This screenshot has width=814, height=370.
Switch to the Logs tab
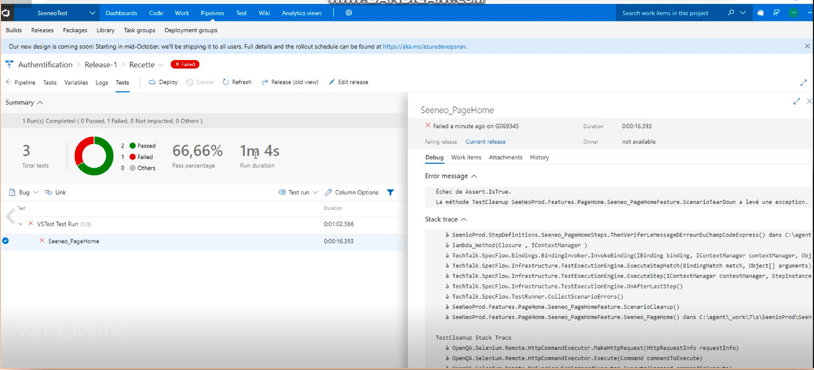point(102,82)
